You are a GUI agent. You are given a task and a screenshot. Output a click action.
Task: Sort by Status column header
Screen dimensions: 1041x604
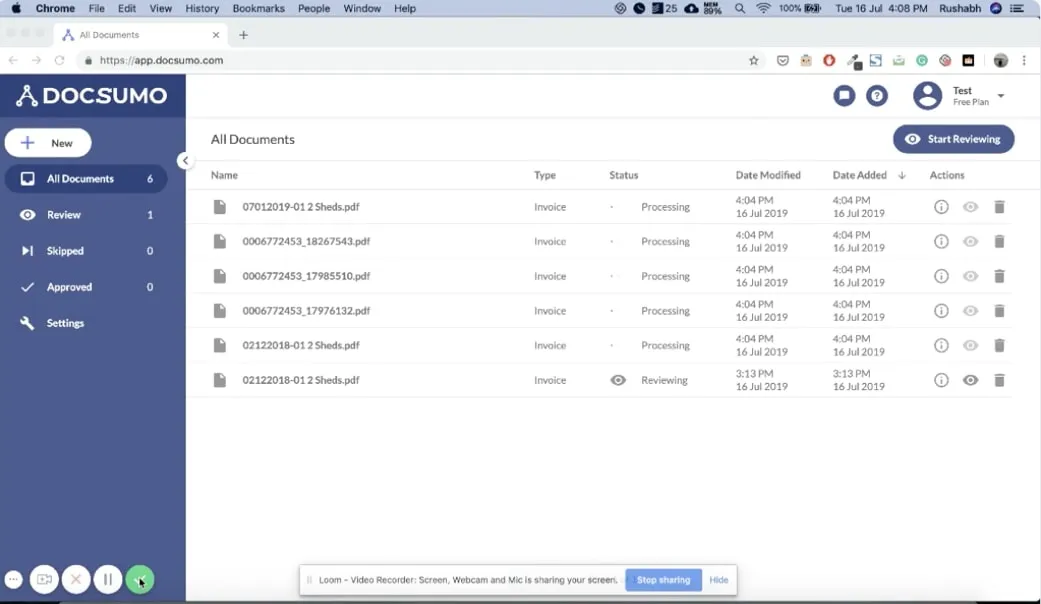[623, 175]
